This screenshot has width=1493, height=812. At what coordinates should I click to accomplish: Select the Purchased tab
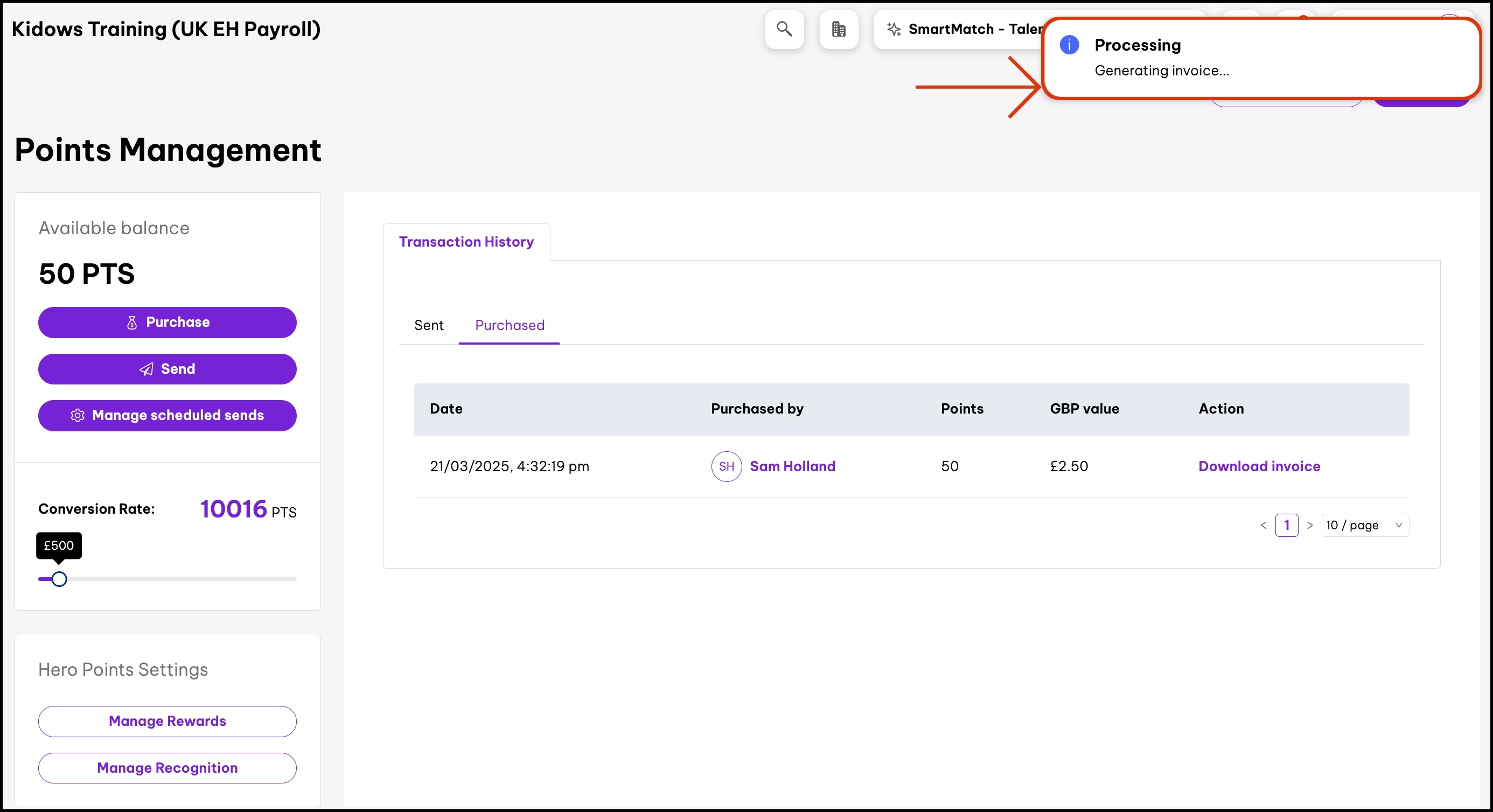pyautogui.click(x=509, y=325)
